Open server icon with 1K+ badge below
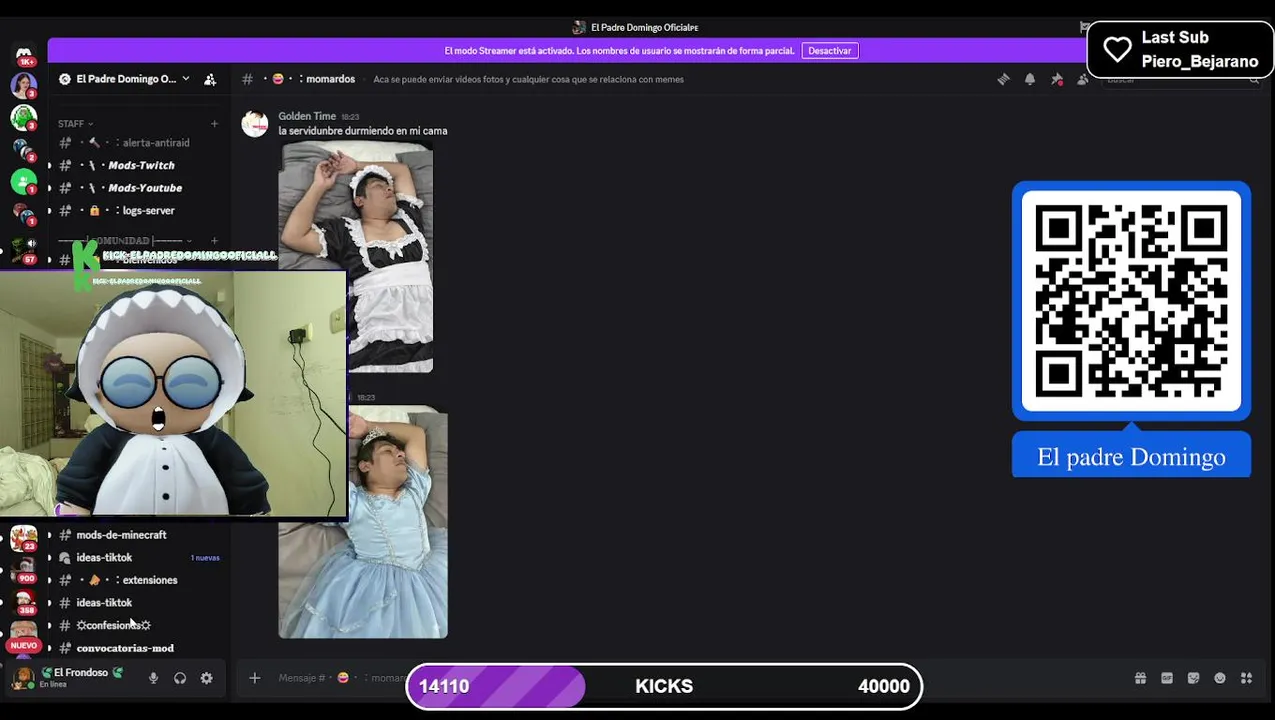Image resolution: width=1275 pixels, height=720 pixels. tap(24, 53)
